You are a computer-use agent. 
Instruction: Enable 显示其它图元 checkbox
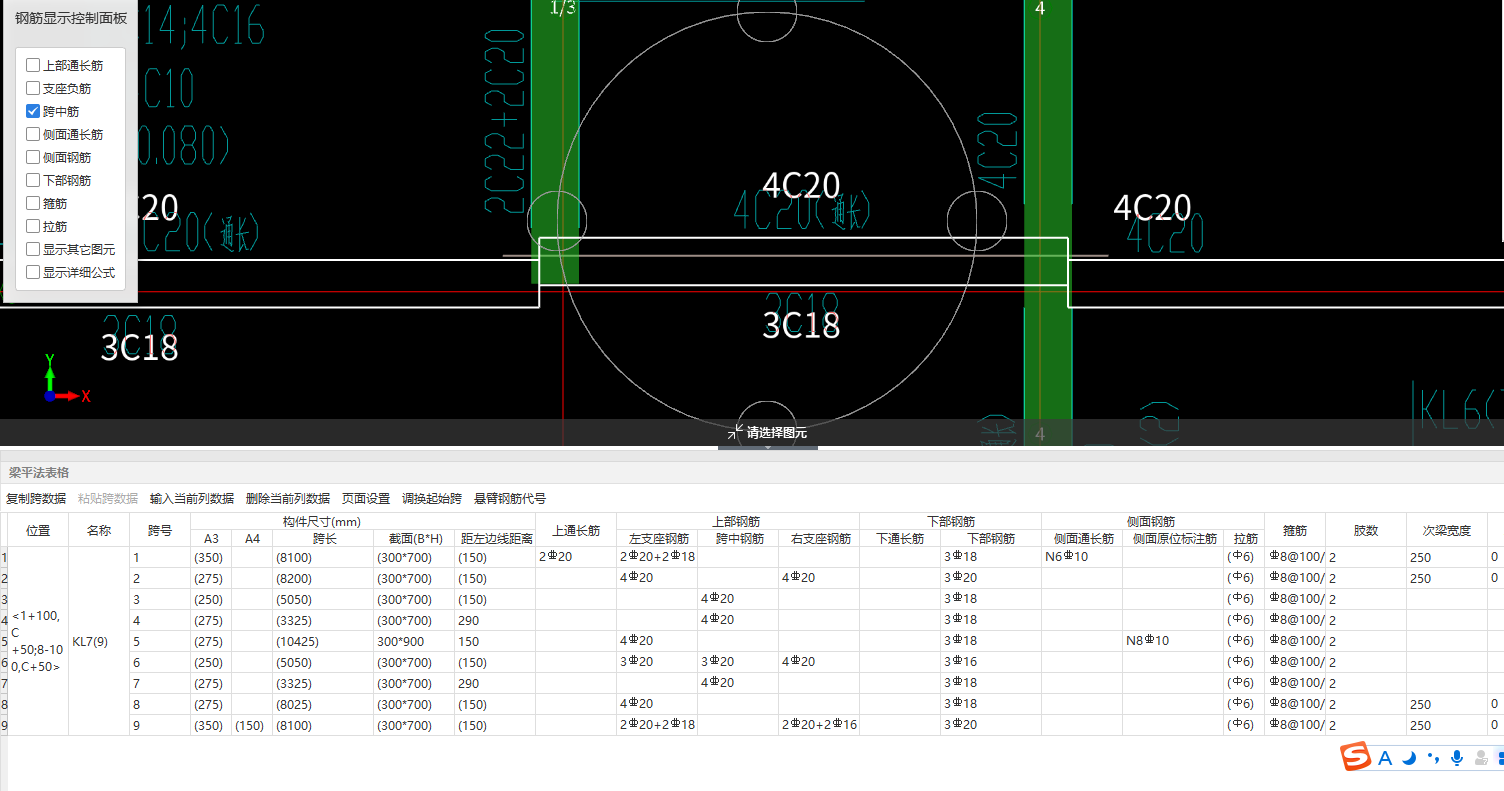(x=33, y=249)
